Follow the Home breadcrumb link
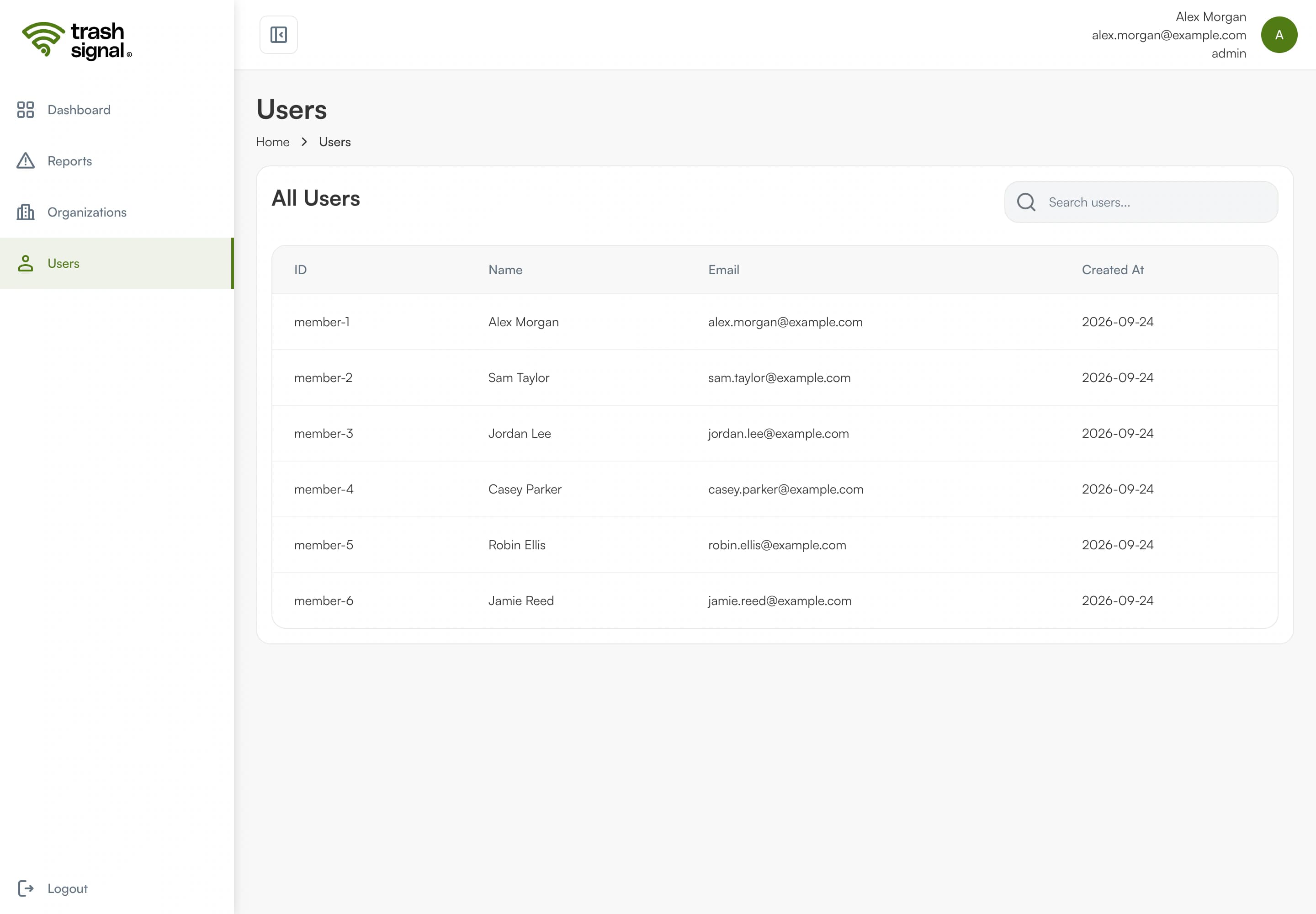1316x914 pixels. tap(273, 142)
